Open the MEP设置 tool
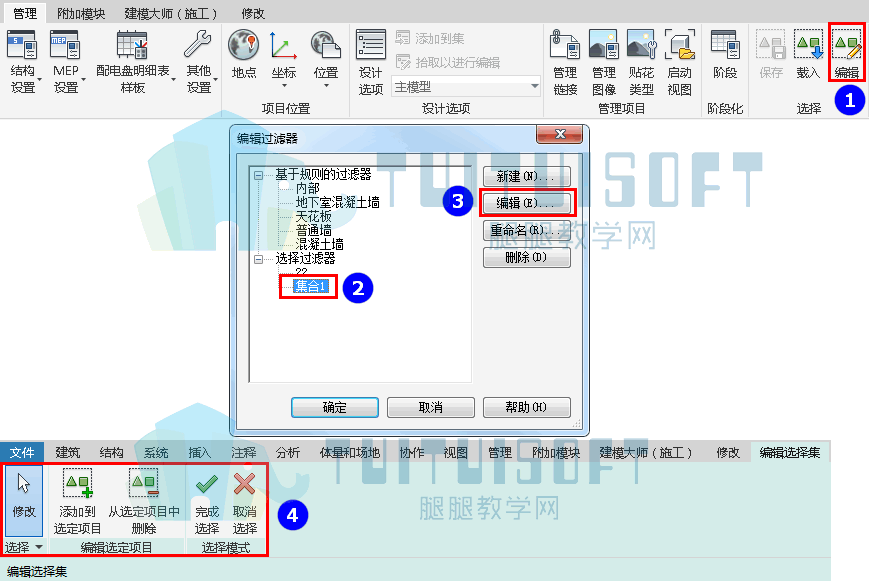Image resolution: width=869 pixels, height=581 pixels. click(x=66, y=62)
